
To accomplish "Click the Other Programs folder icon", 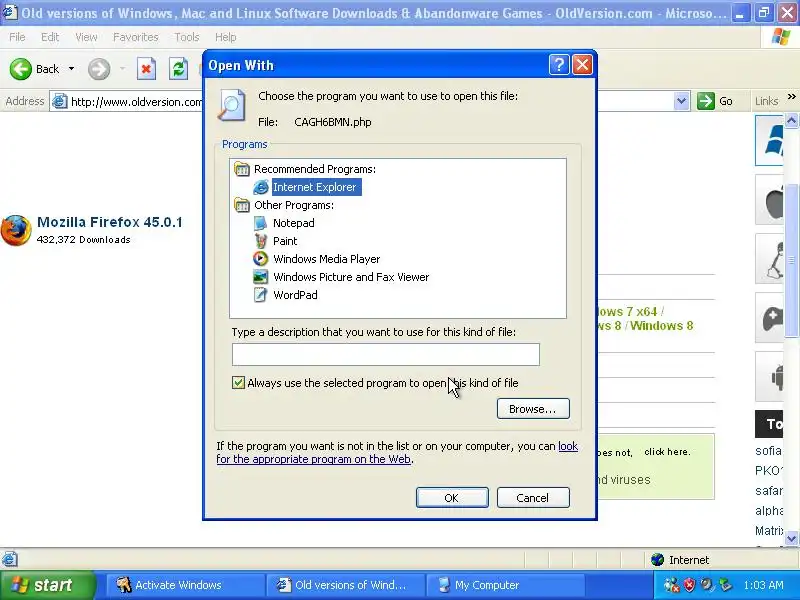I will pyautogui.click(x=241, y=205).
